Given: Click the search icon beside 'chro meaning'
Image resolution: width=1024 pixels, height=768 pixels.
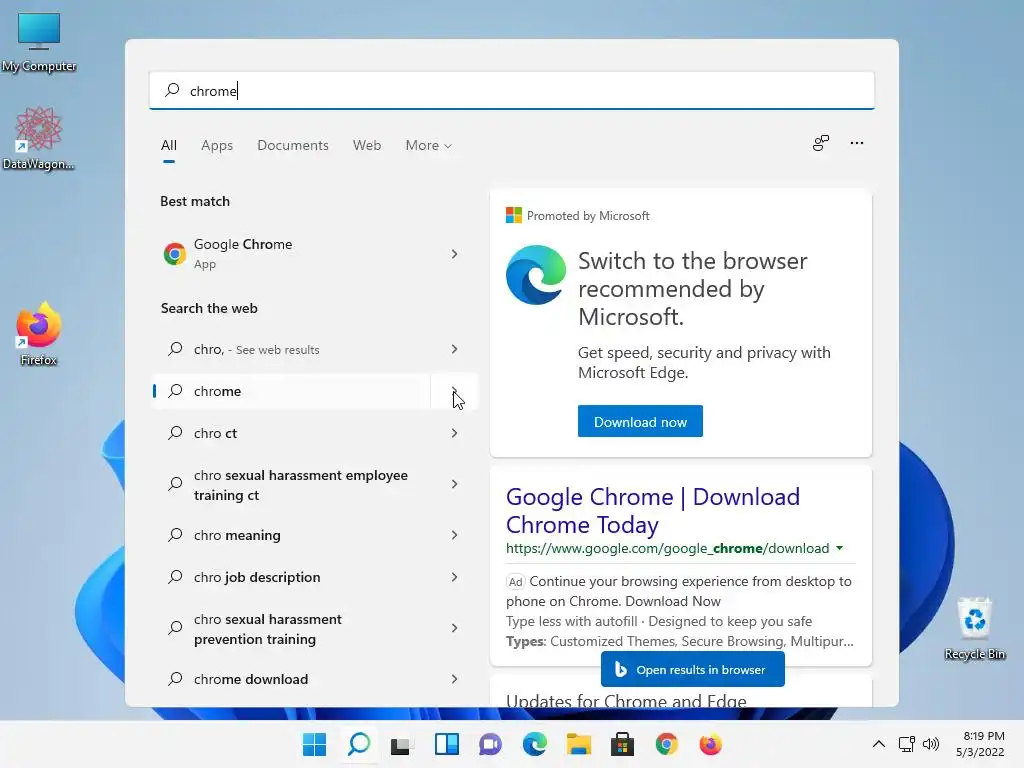Looking at the screenshot, I should click(x=175, y=535).
